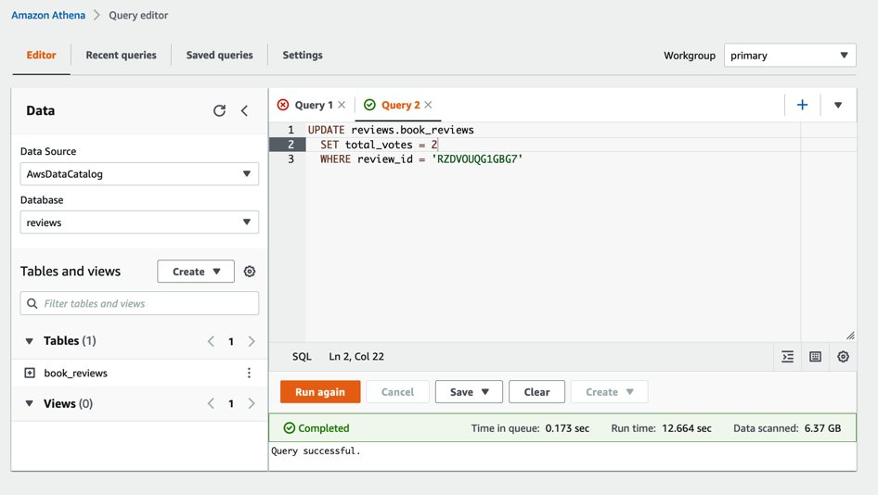This screenshot has width=879, height=495.
Task: Open the Create dropdown in Tables and views
Action: 196,271
